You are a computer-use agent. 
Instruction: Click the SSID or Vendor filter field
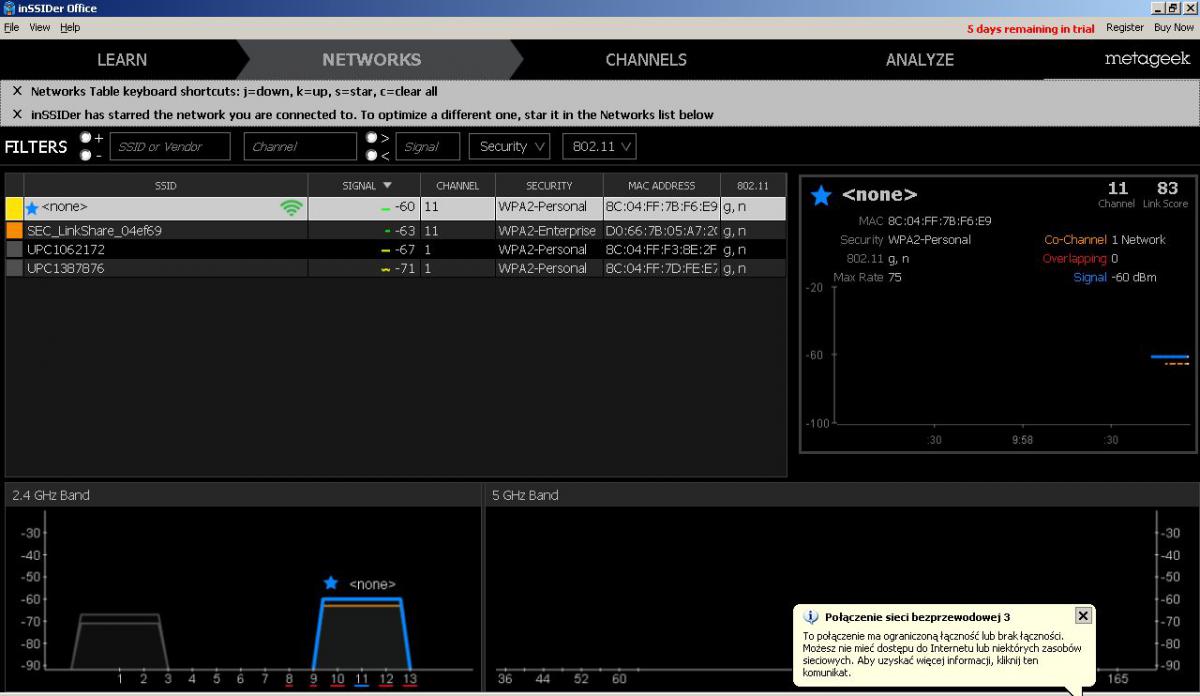170,146
